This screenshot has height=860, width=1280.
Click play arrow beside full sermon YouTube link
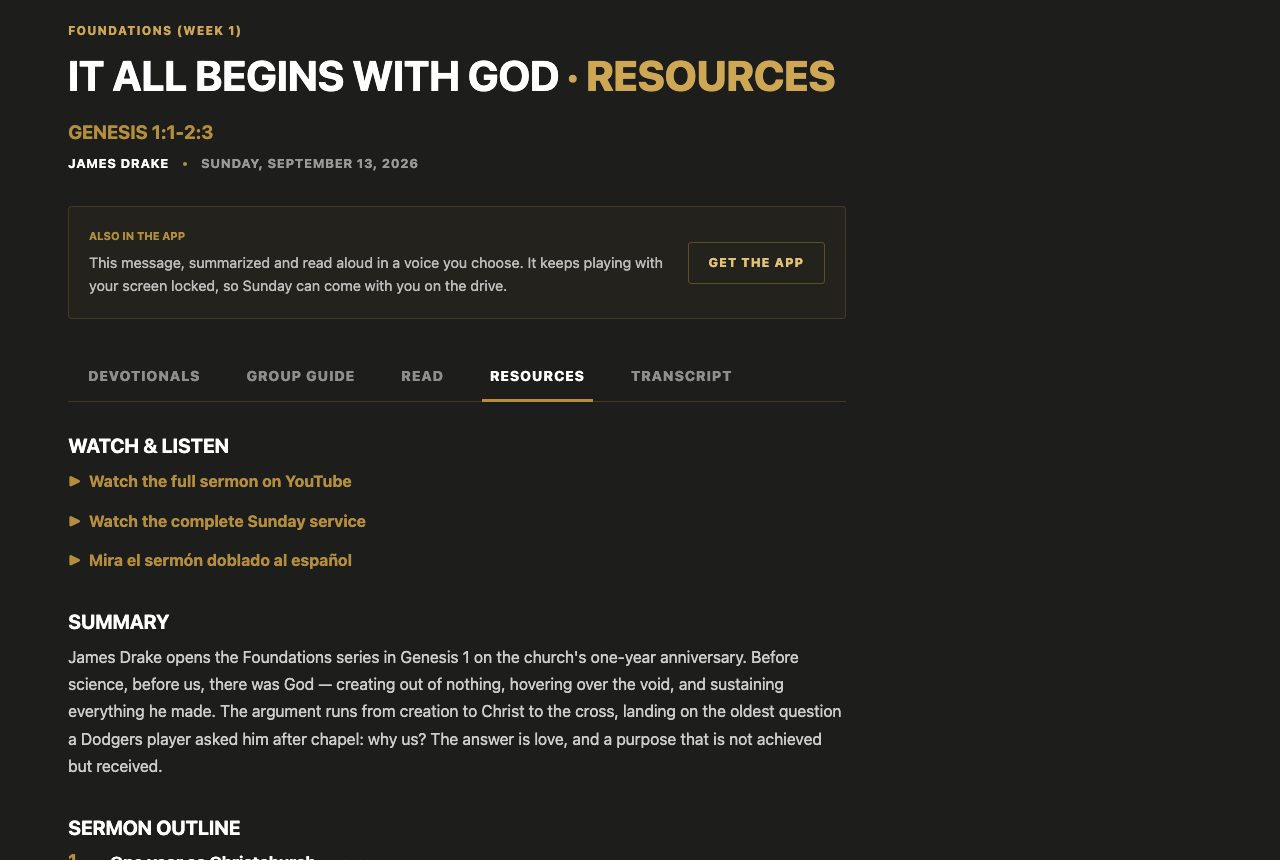click(74, 481)
